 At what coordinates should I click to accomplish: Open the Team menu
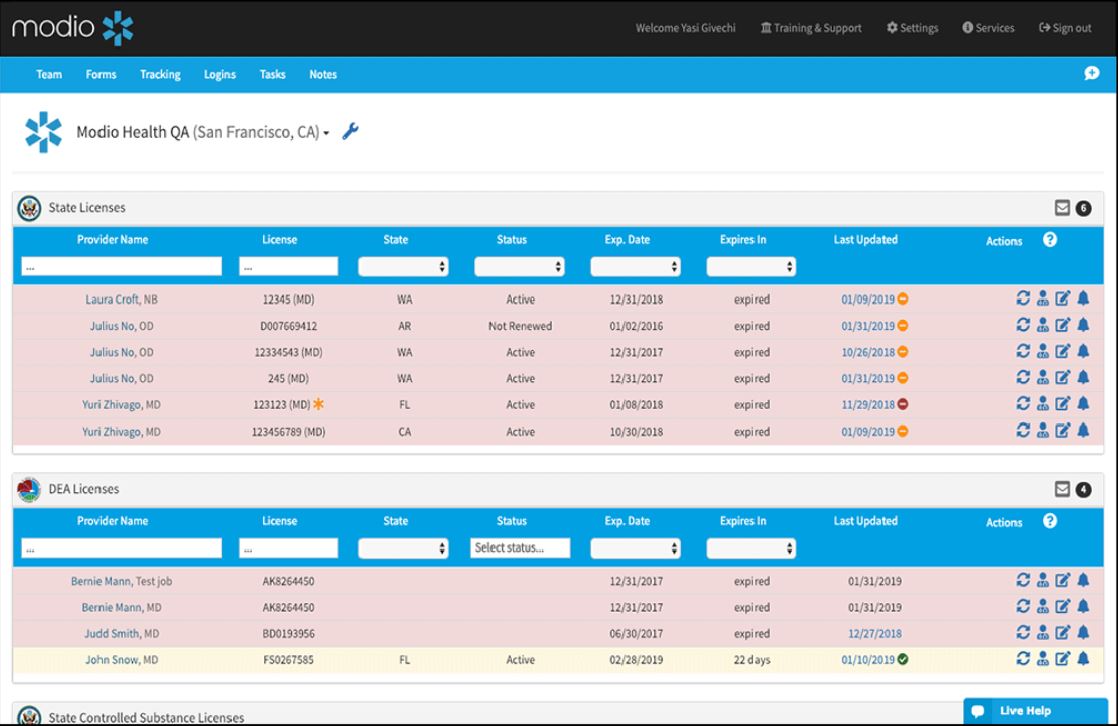click(x=49, y=74)
